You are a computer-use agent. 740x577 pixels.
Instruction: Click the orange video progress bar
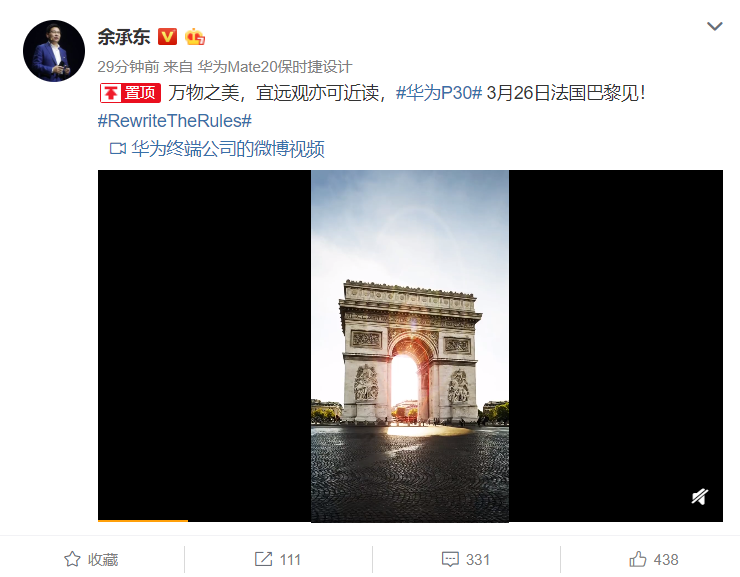pyautogui.click(x=143, y=520)
